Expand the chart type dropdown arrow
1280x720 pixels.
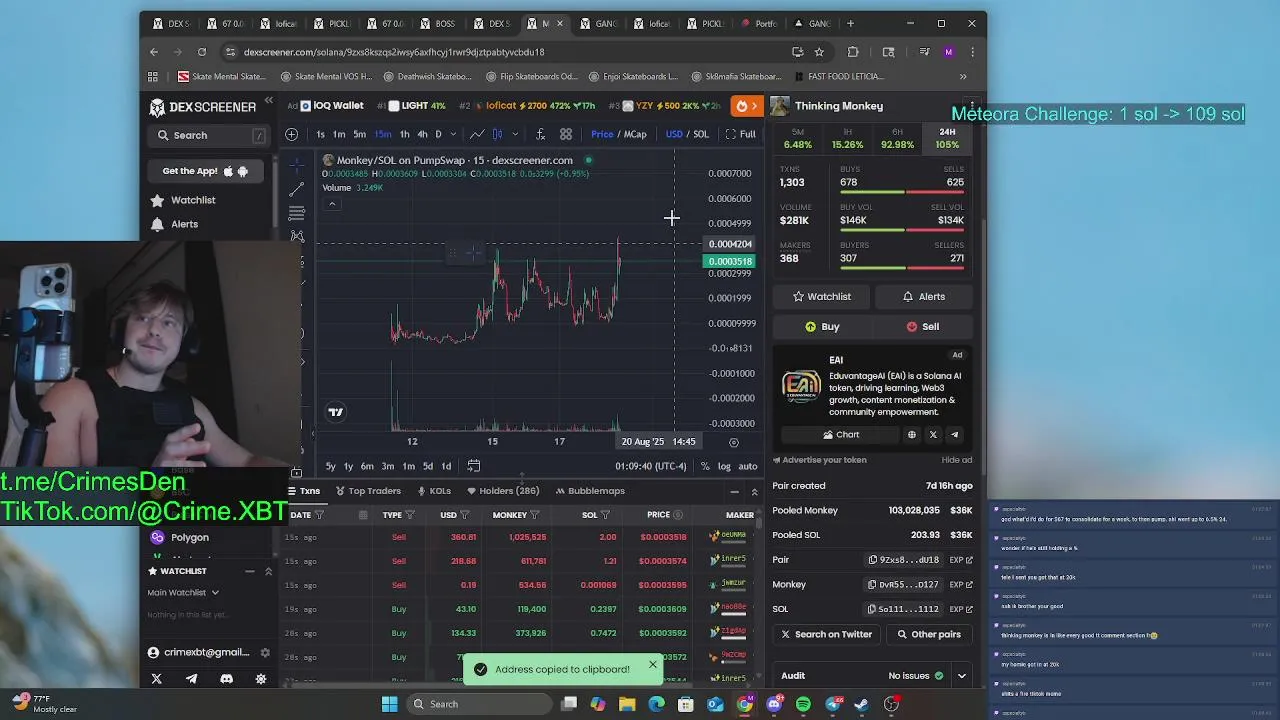pos(515,134)
